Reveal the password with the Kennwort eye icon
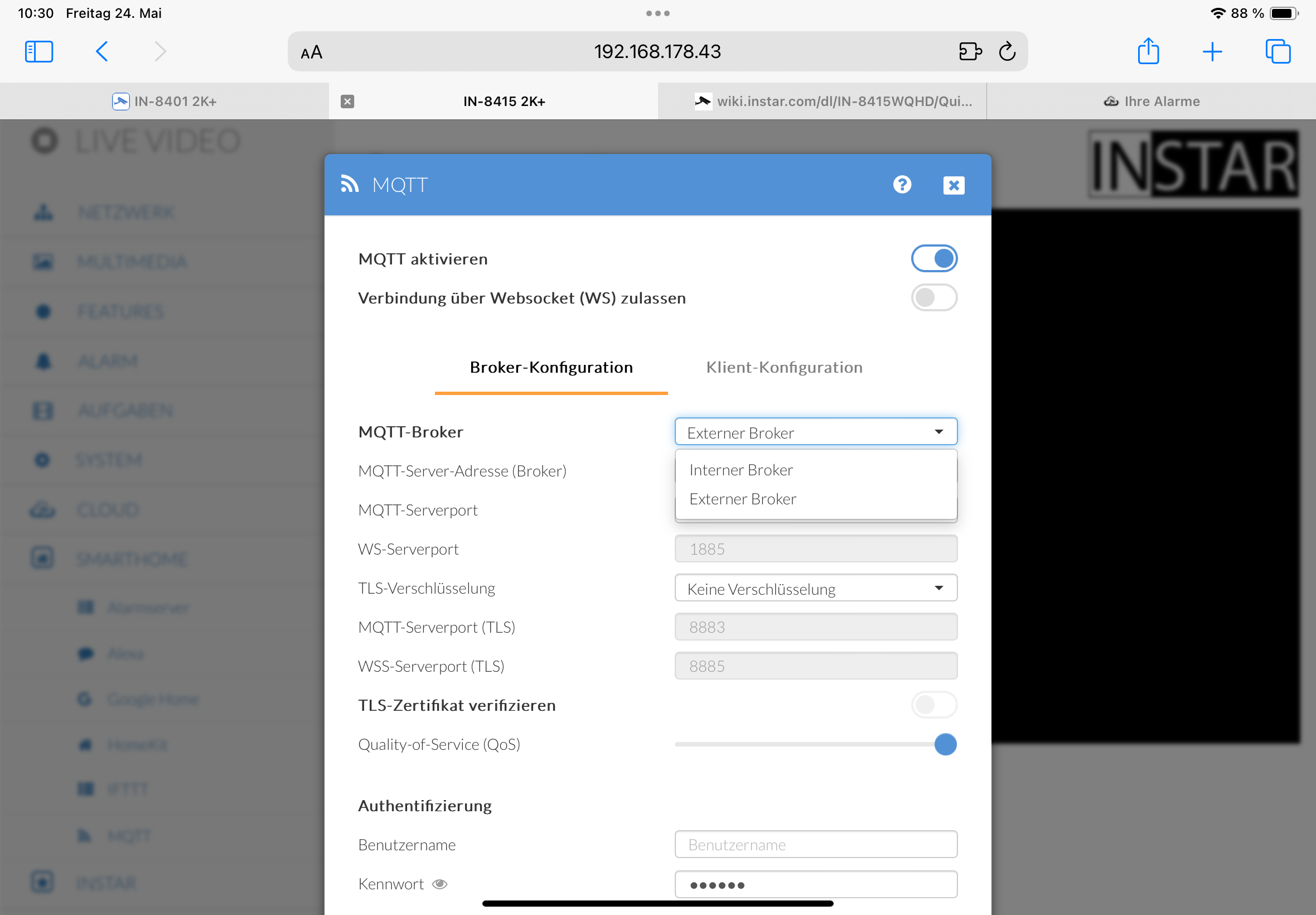 pos(439,884)
